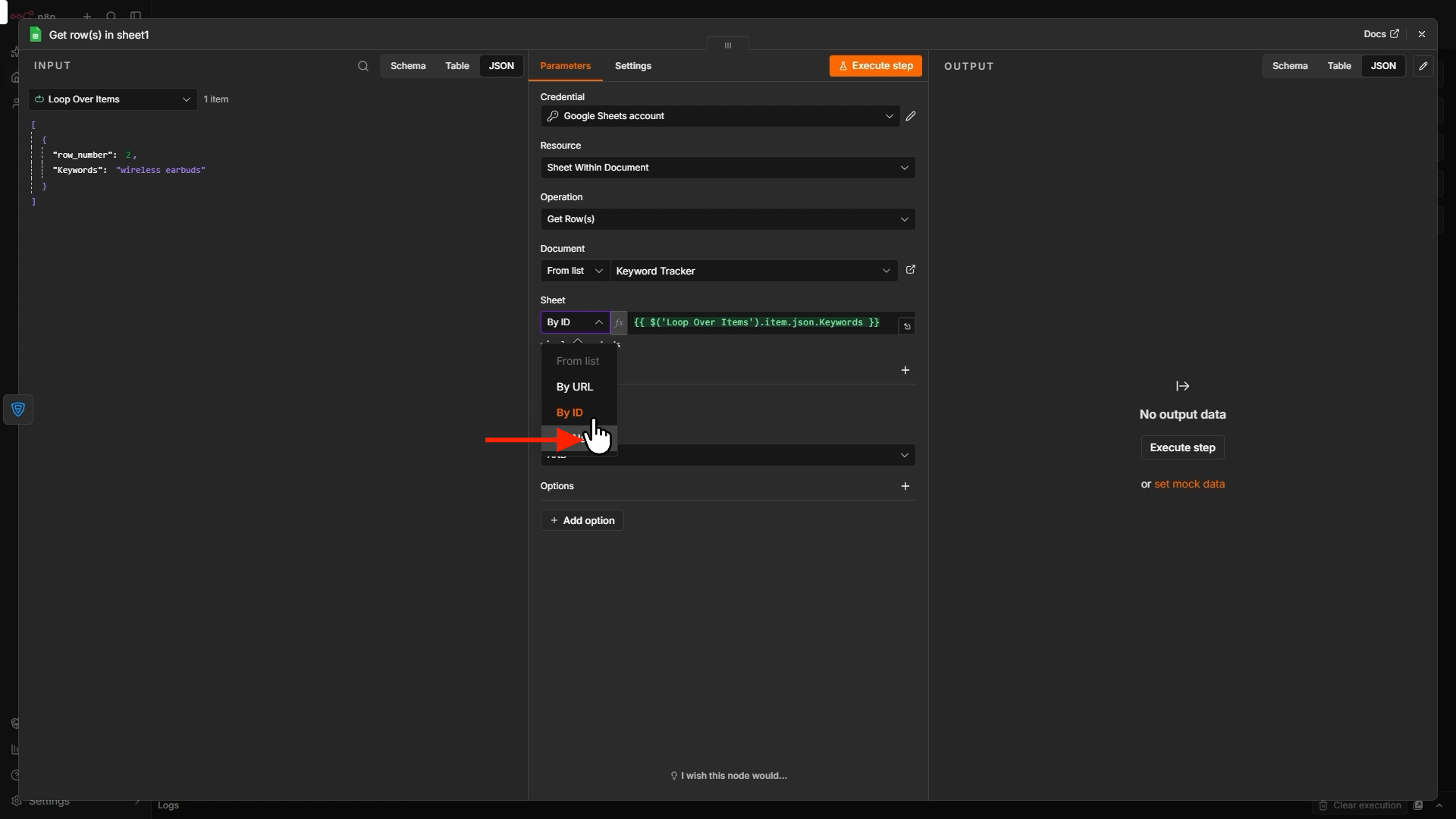Image resolution: width=1456 pixels, height=819 pixels.
Task: Open the input search magnifier
Action: [363, 66]
